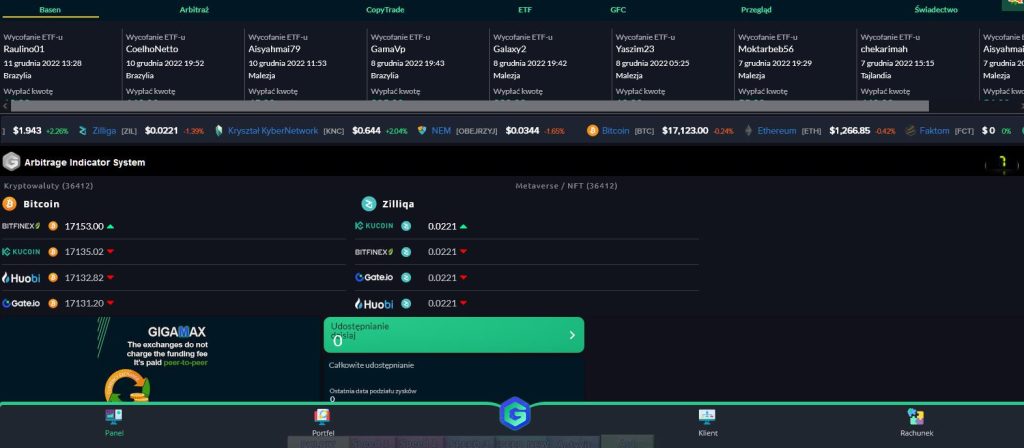Open the Świadectwo tab
Screen dimensions: 1024x448
[936, 10]
